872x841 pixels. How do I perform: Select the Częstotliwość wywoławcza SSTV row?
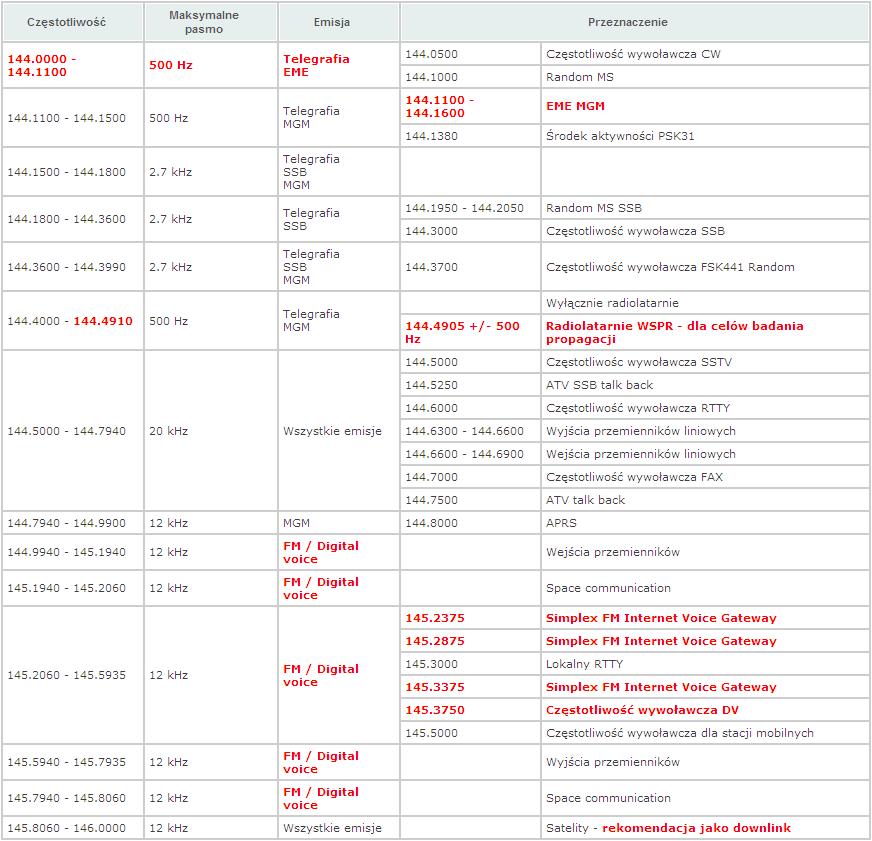[639, 362]
